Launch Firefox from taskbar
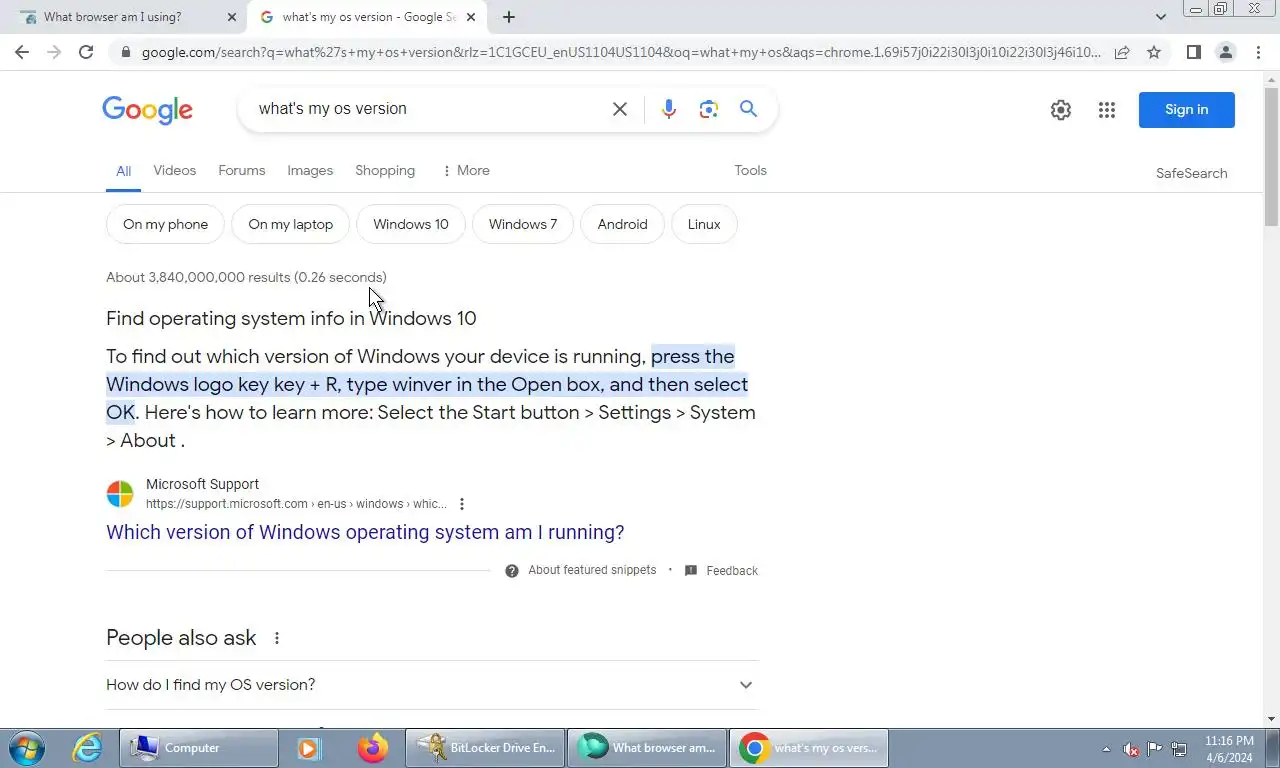Image resolution: width=1280 pixels, height=768 pixels. (x=373, y=748)
